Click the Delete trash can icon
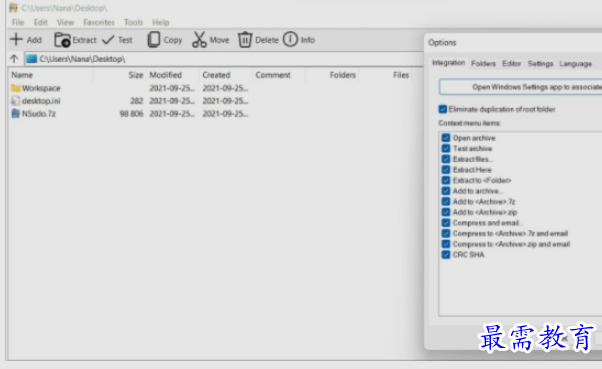The image size is (602, 369). pos(245,40)
